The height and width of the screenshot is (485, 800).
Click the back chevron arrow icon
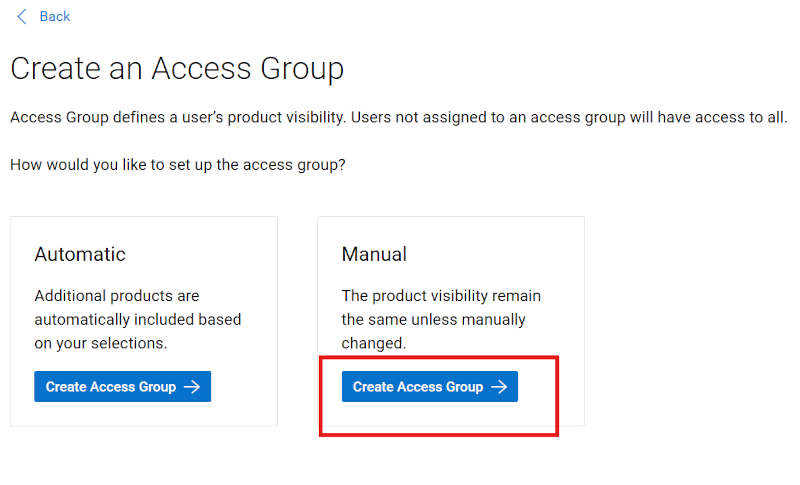tap(22, 16)
